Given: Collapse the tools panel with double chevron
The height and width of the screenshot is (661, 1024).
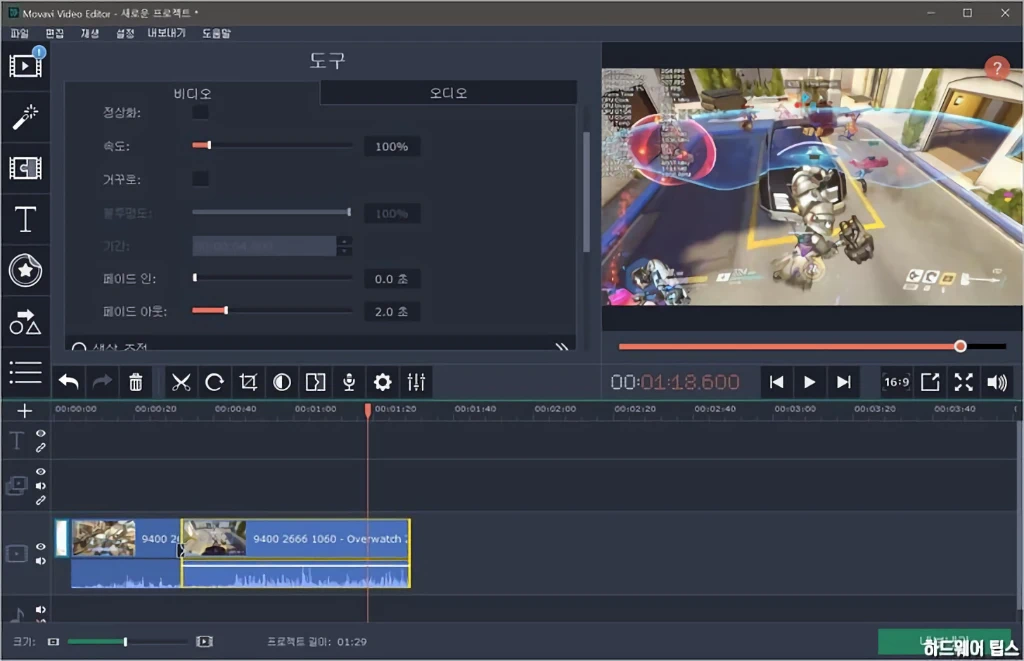Looking at the screenshot, I should 562,347.
